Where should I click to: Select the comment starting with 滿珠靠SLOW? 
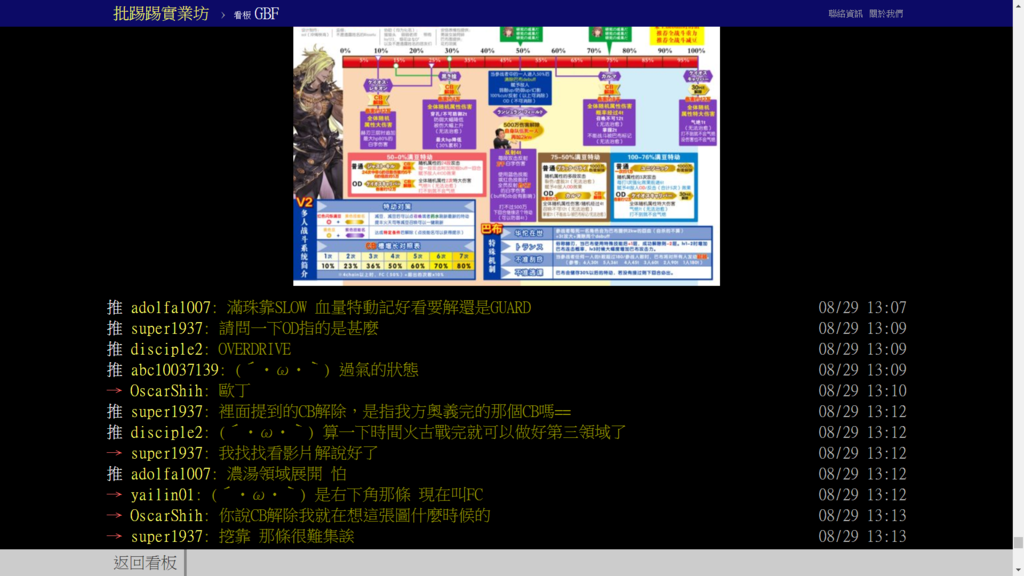379,308
